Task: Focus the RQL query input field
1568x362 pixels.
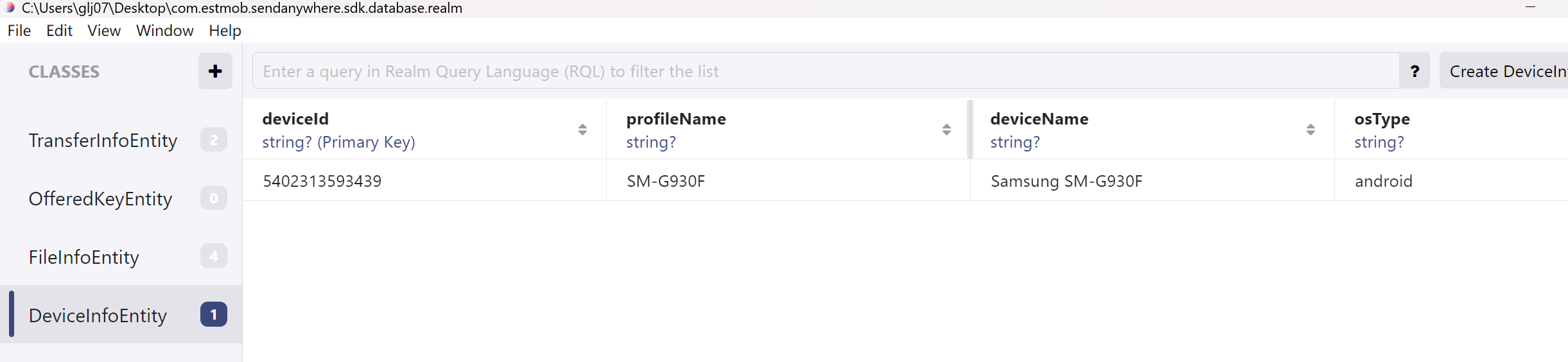Action: [825, 71]
